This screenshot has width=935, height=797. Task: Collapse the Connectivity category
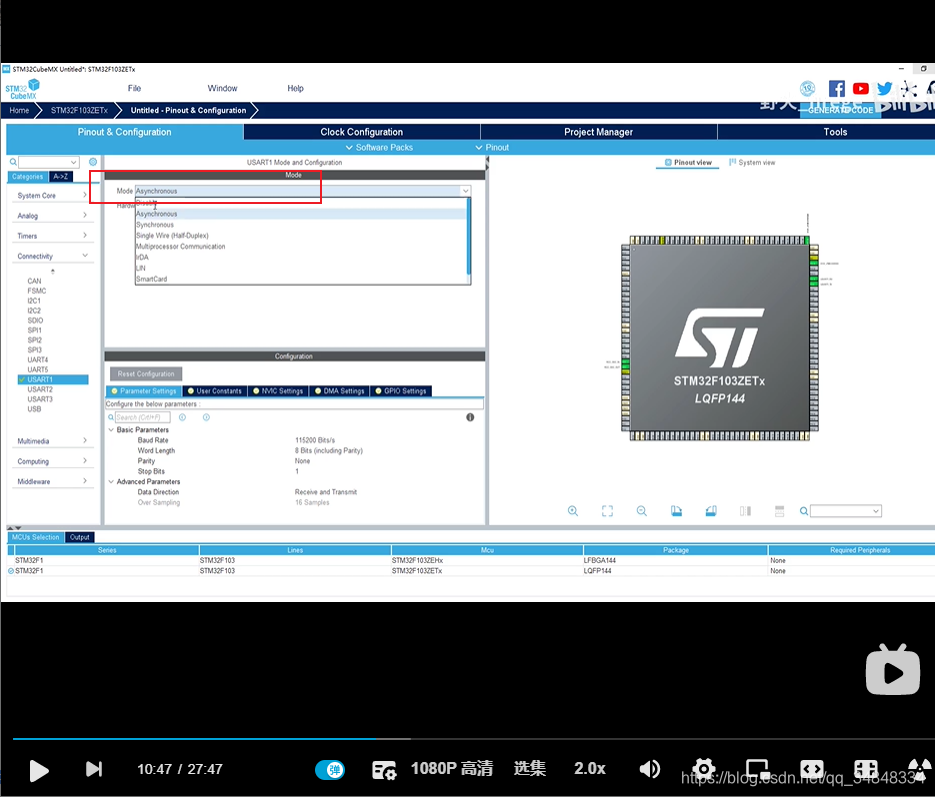pyautogui.click(x=52, y=256)
